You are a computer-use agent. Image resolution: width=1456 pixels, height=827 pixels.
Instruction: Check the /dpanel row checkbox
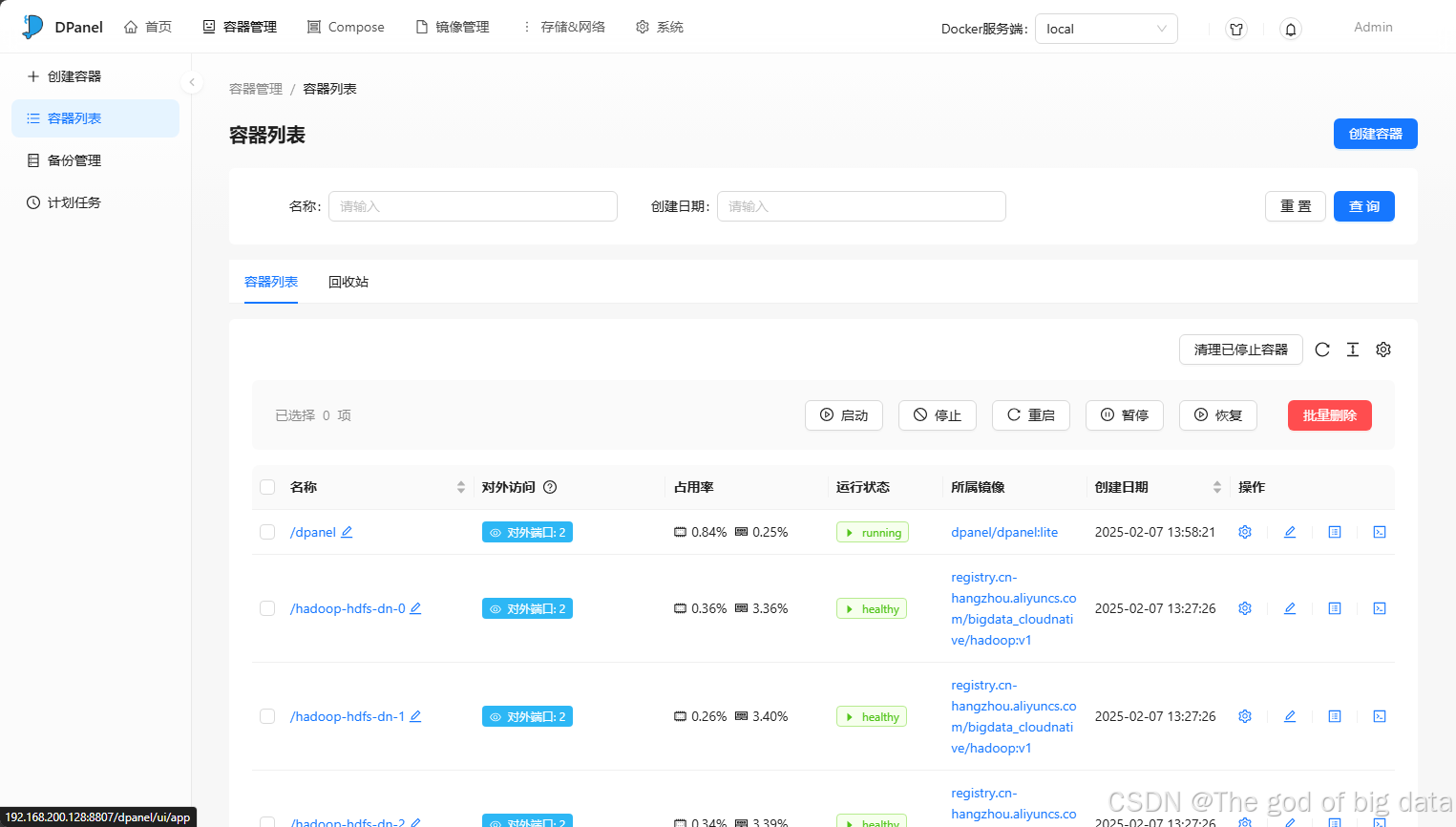pos(267,532)
